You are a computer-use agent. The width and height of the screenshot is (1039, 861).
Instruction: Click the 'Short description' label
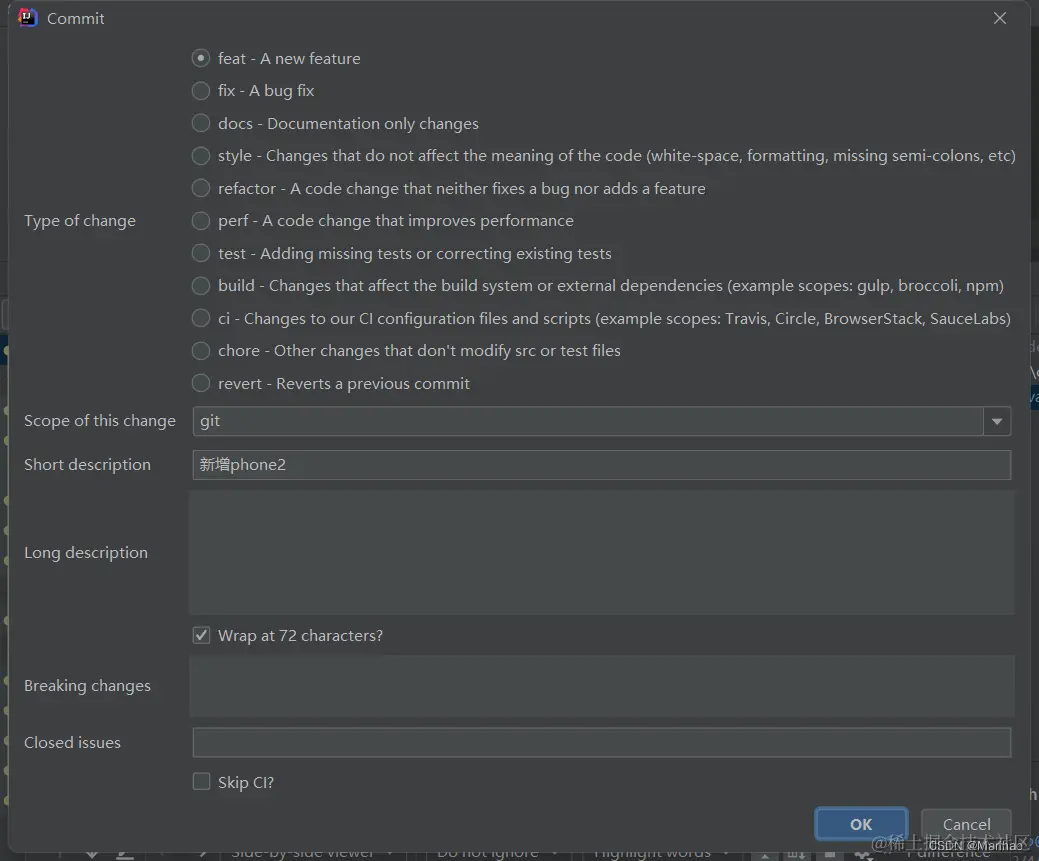click(x=87, y=465)
